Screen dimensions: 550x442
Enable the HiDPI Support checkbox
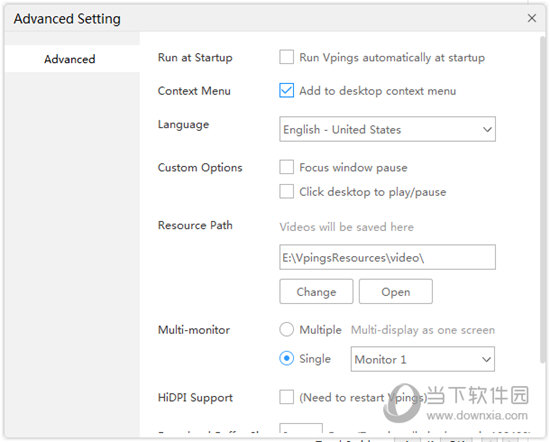point(287,397)
